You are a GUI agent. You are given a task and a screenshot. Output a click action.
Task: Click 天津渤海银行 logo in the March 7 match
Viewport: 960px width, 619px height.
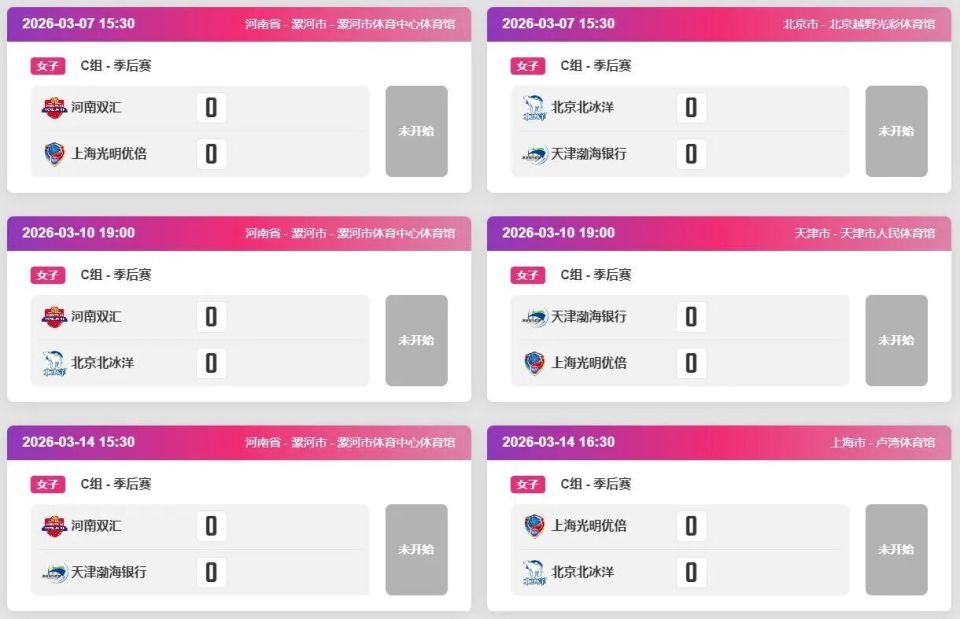[534, 154]
